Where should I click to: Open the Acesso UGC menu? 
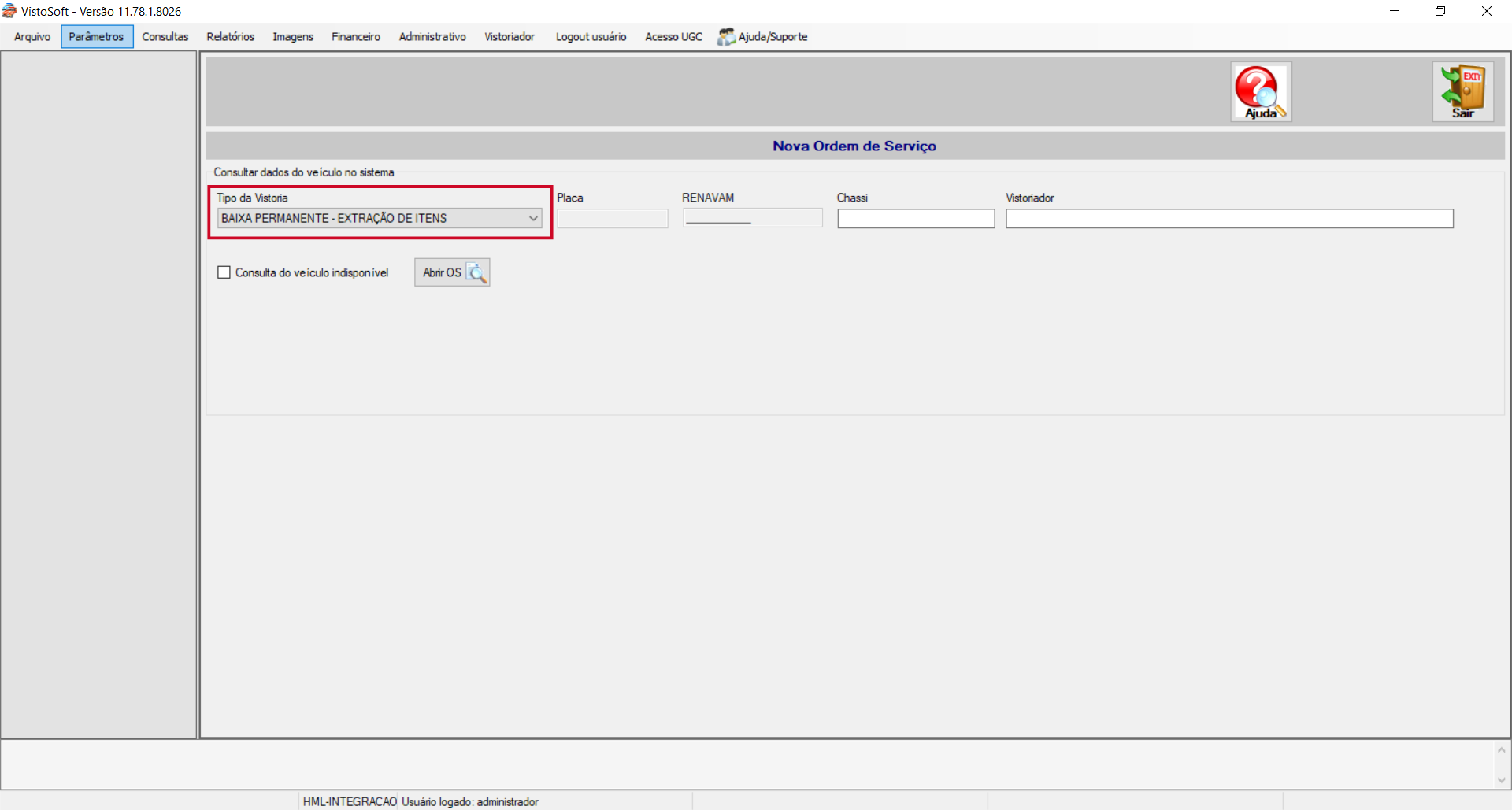pos(673,37)
